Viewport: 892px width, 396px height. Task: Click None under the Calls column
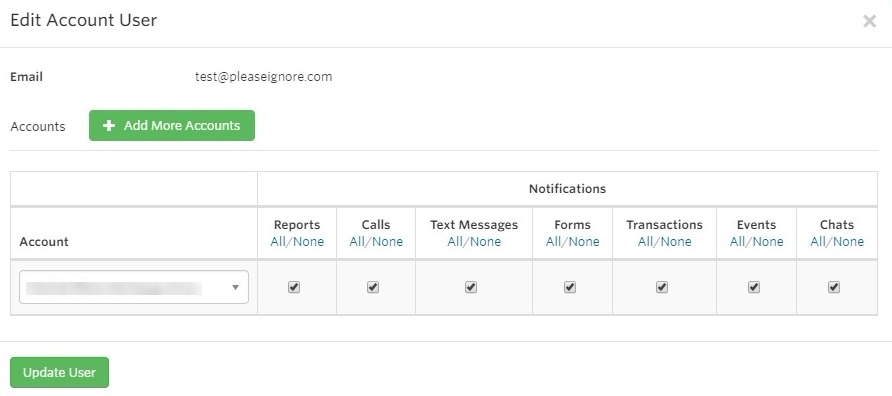point(388,242)
